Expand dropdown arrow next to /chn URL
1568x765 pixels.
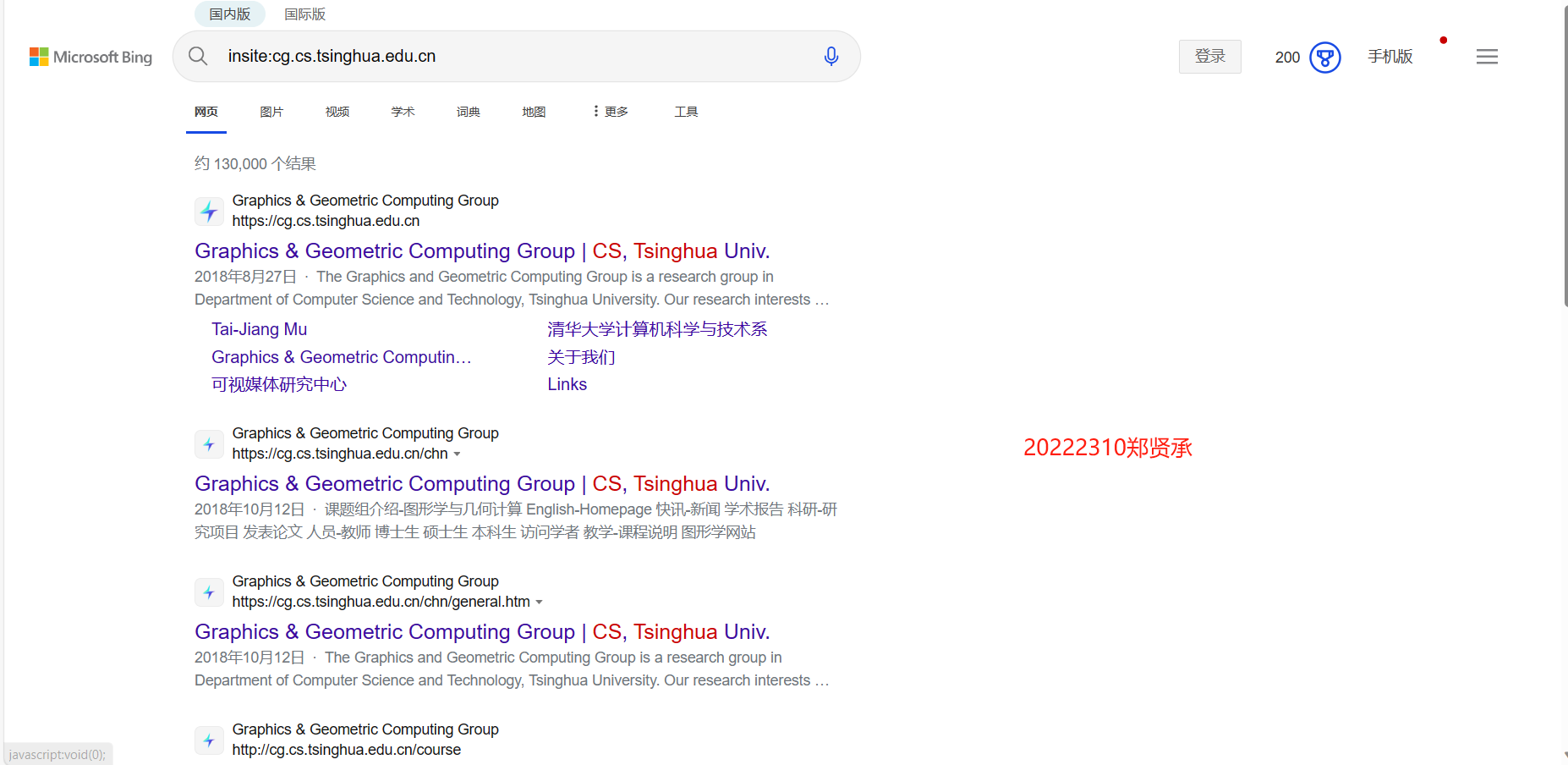tap(458, 454)
